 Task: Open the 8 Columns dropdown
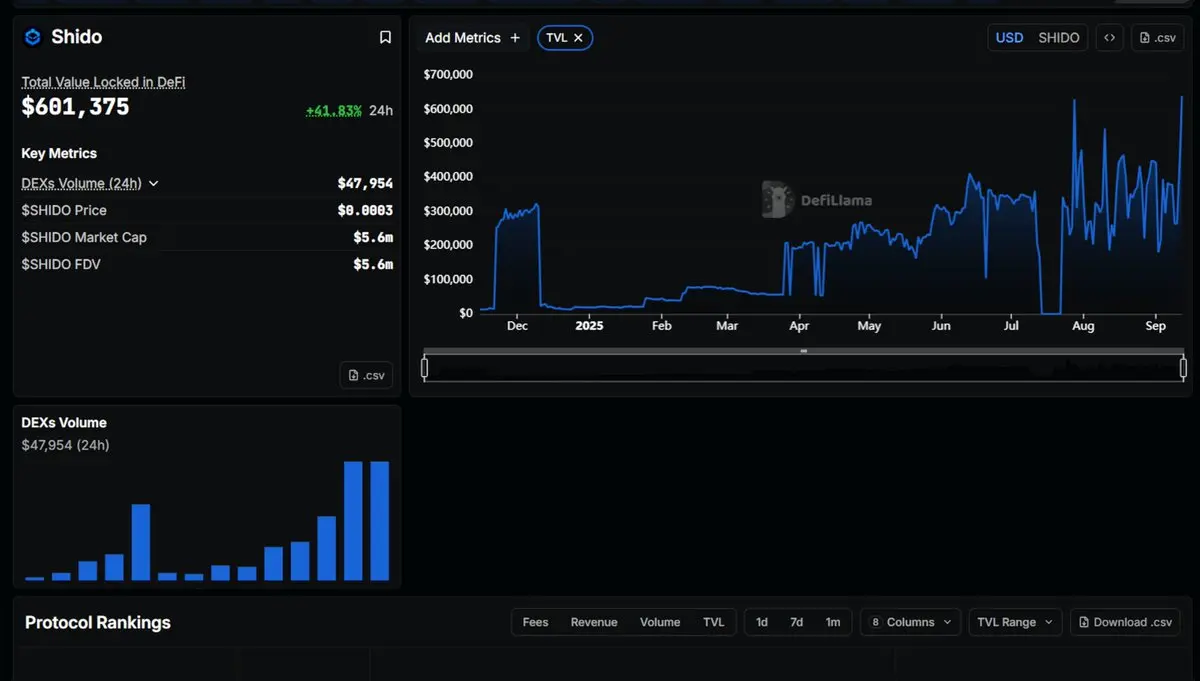910,622
